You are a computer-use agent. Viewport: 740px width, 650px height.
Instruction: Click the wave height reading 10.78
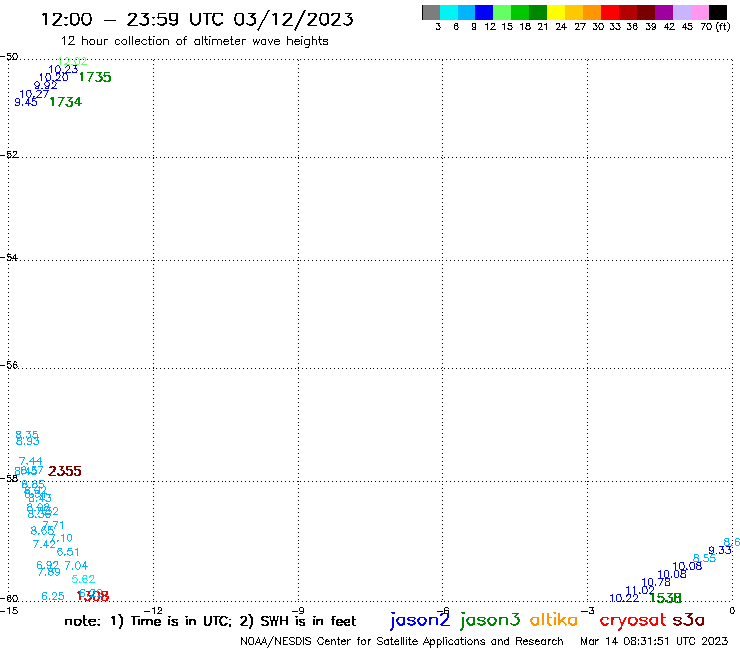point(656,582)
